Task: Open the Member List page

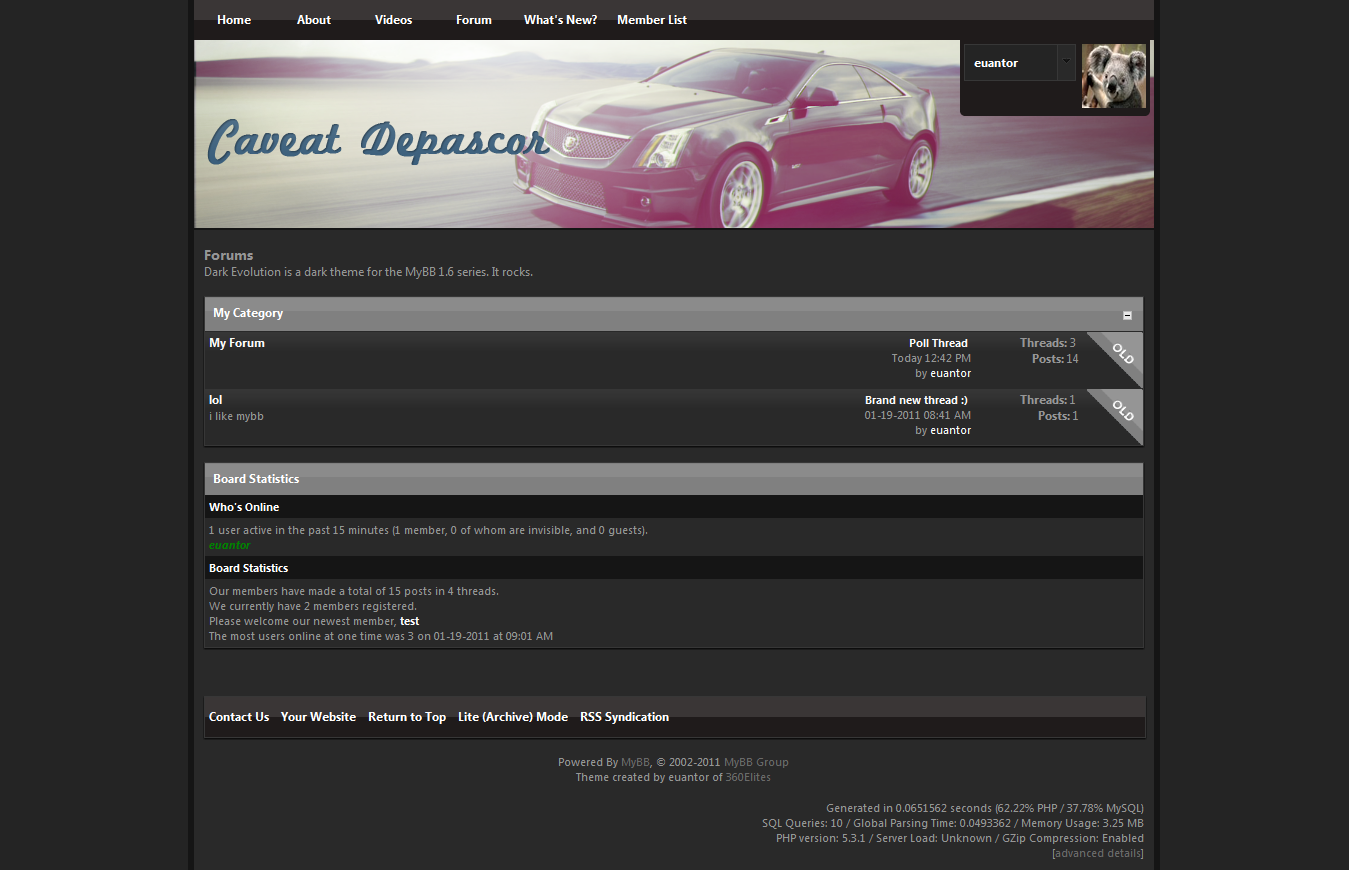Action: [x=652, y=20]
